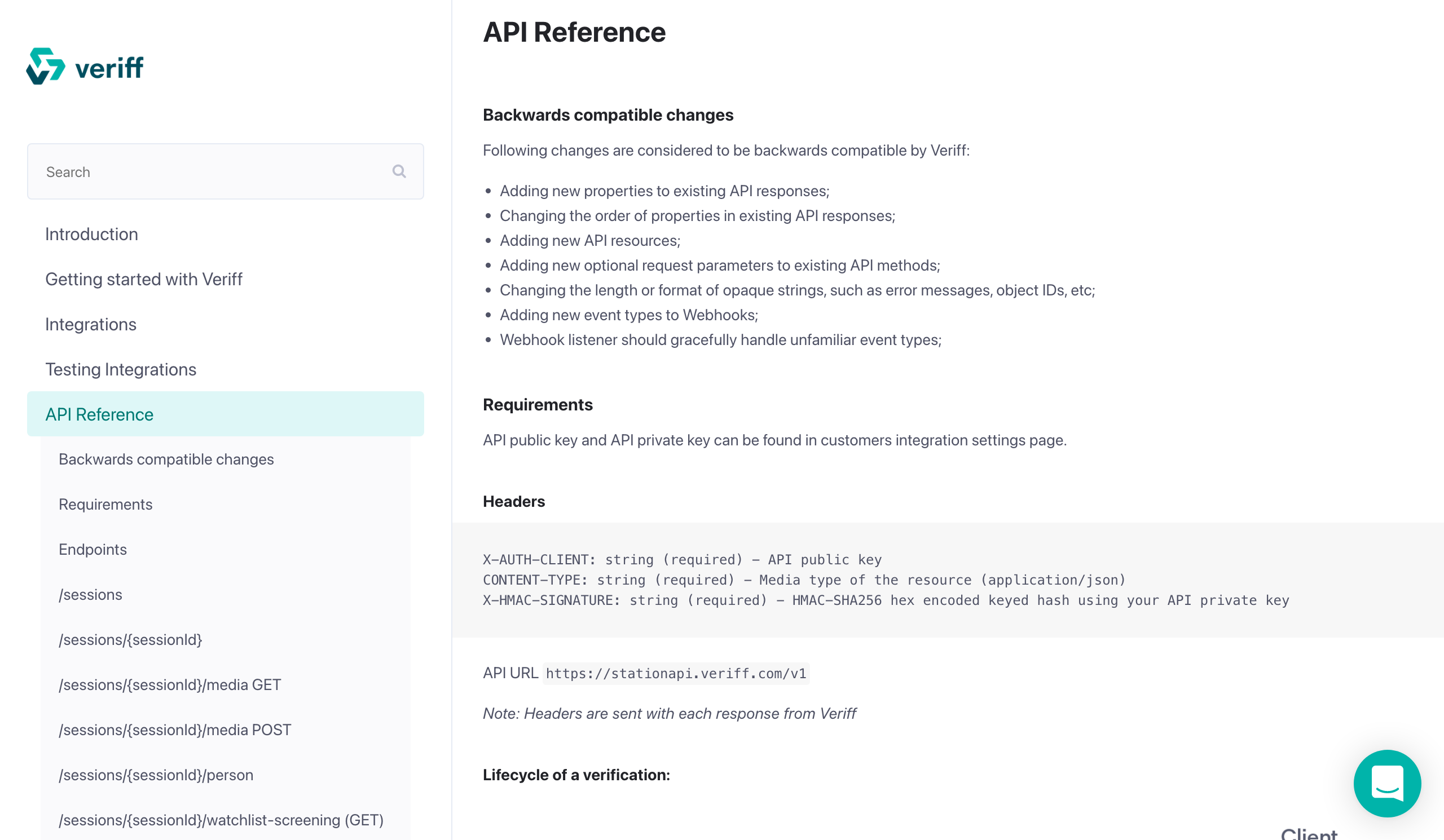
Task: Click the CONTENT-TYPE header line
Action: coord(804,580)
